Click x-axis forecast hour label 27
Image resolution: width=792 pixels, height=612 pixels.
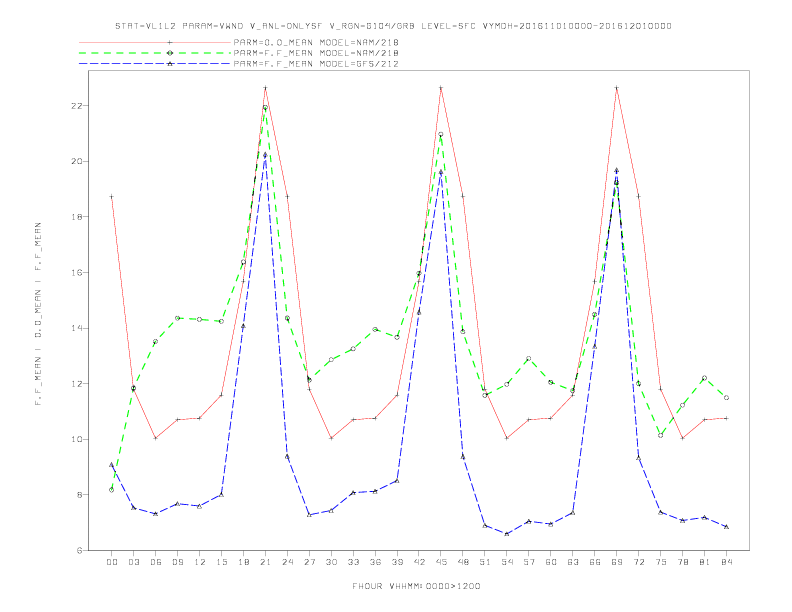[309, 562]
